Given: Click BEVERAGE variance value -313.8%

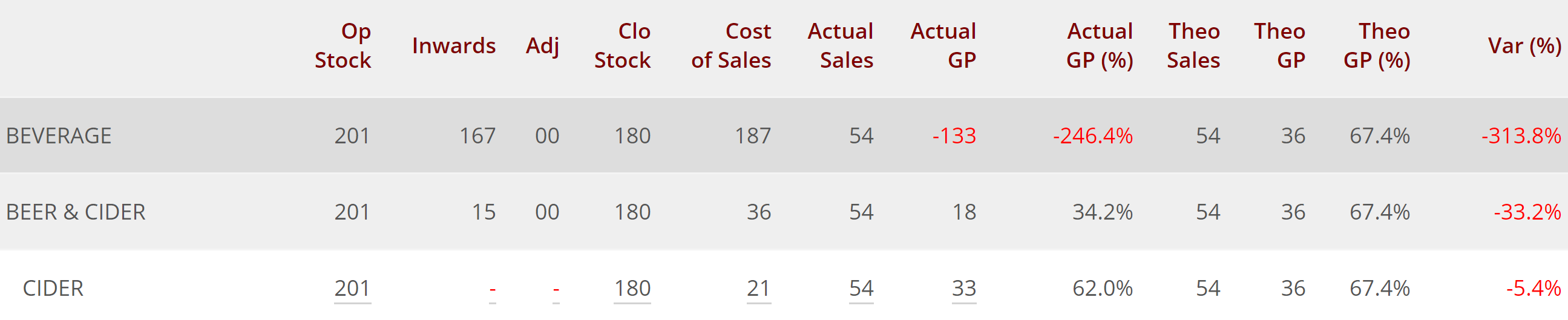Looking at the screenshot, I should pyautogui.click(x=1521, y=136).
